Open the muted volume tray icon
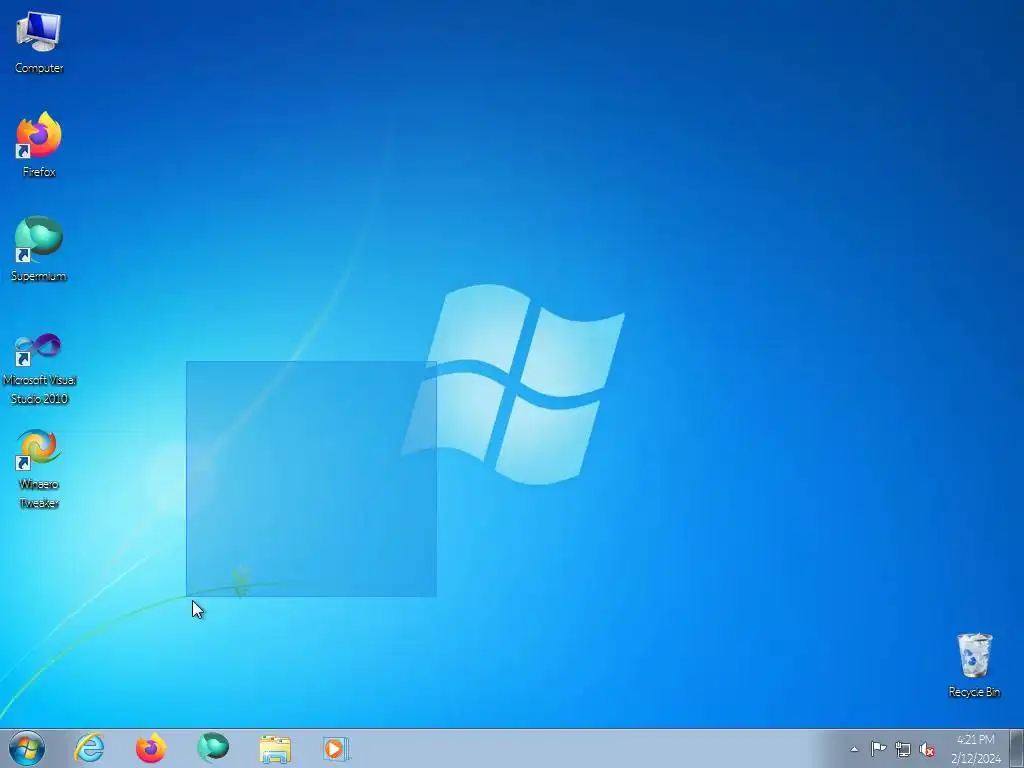 click(927, 749)
